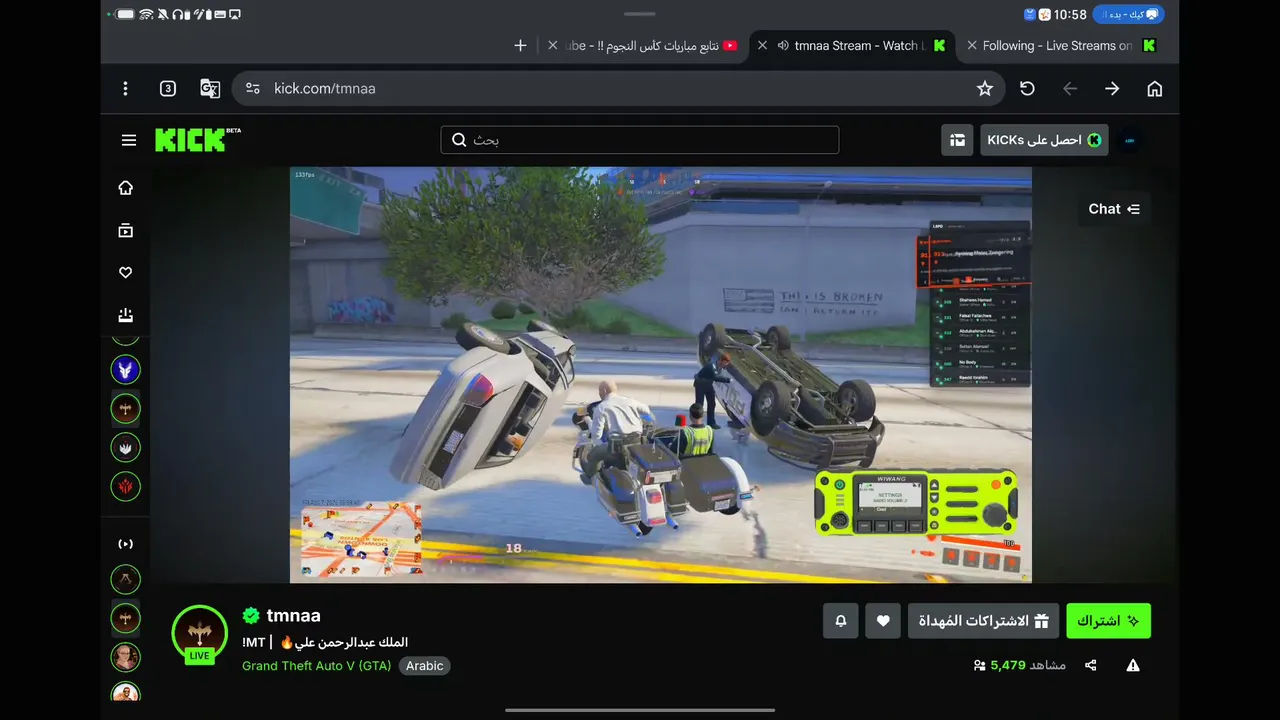
Task: Open the user profile avatar in Kick header
Action: (x=1129, y=140)
